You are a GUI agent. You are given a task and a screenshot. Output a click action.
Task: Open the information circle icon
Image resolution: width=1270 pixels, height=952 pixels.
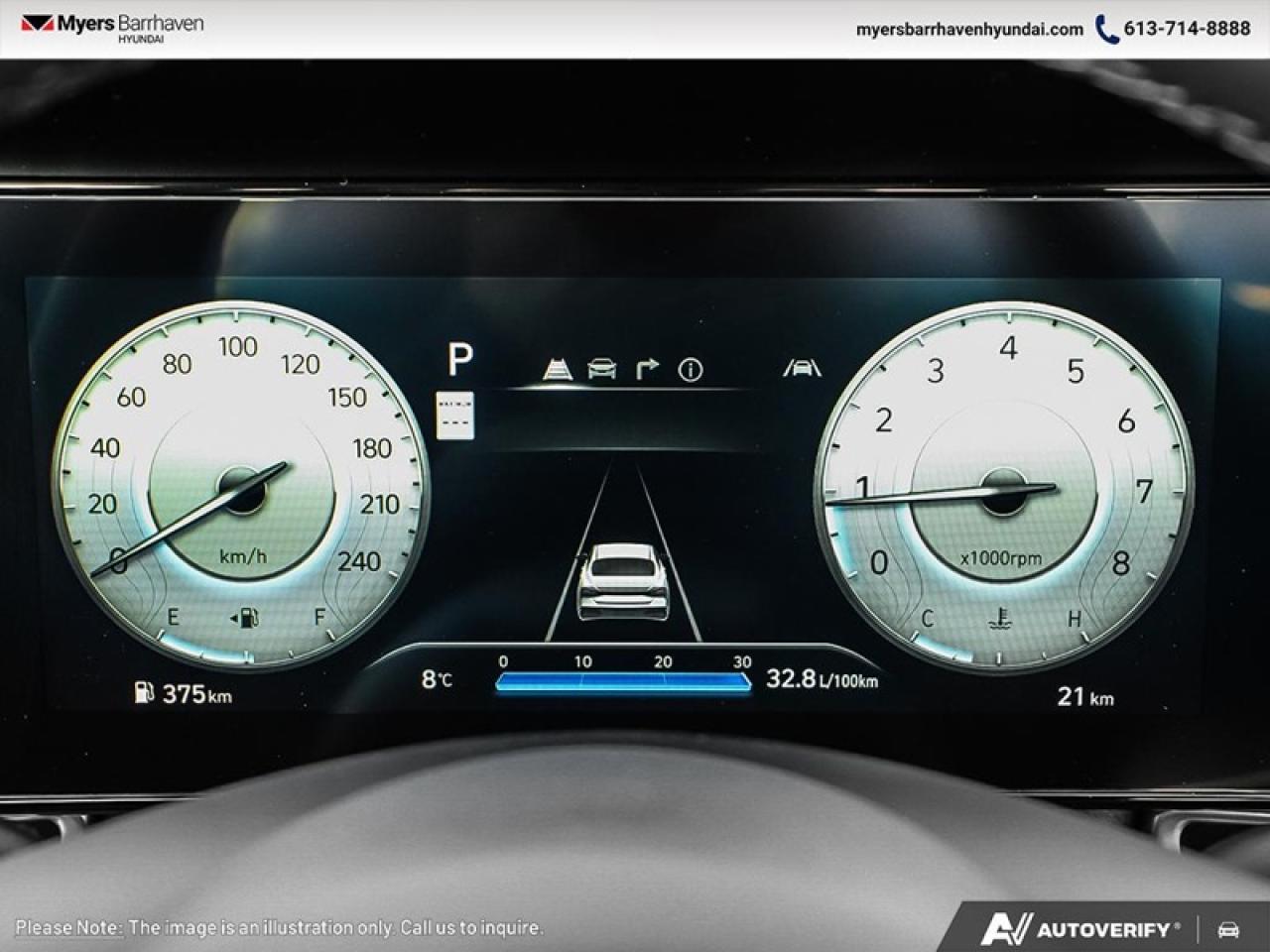point(691,370)
